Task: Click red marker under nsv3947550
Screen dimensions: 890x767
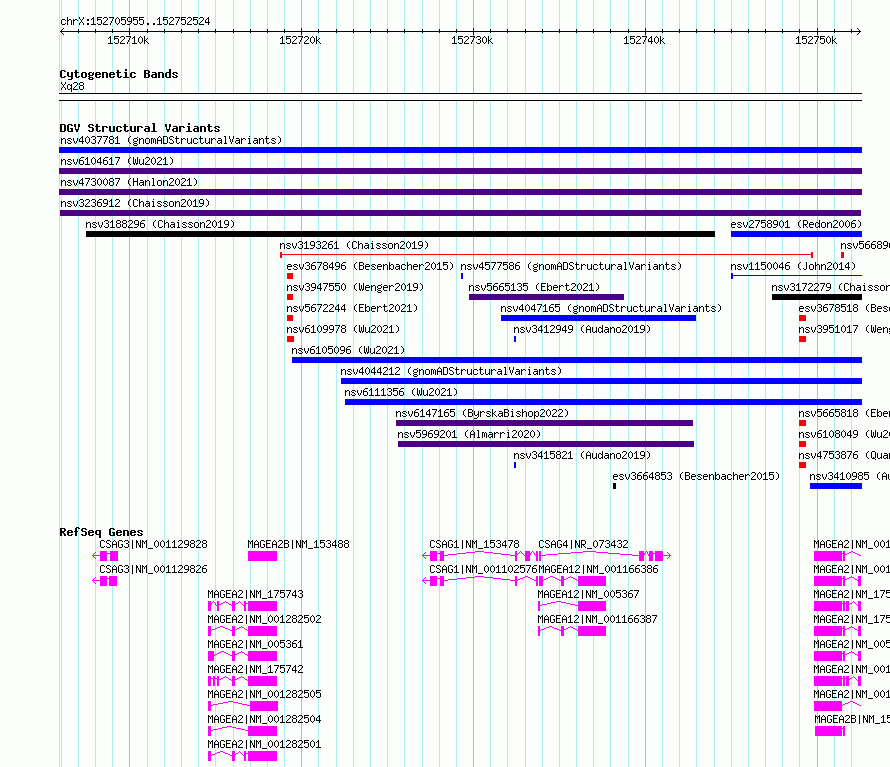Action: coord(290,297)
